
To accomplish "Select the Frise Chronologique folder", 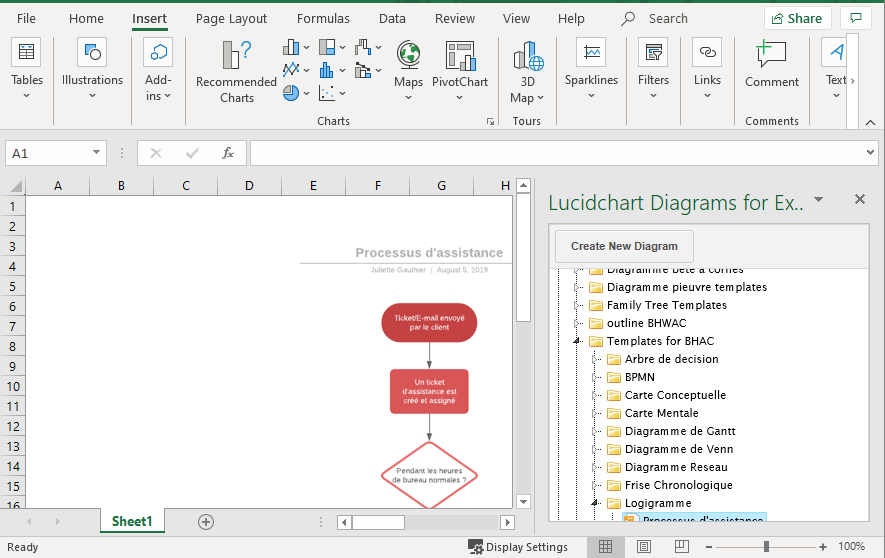I will (678, 485).
